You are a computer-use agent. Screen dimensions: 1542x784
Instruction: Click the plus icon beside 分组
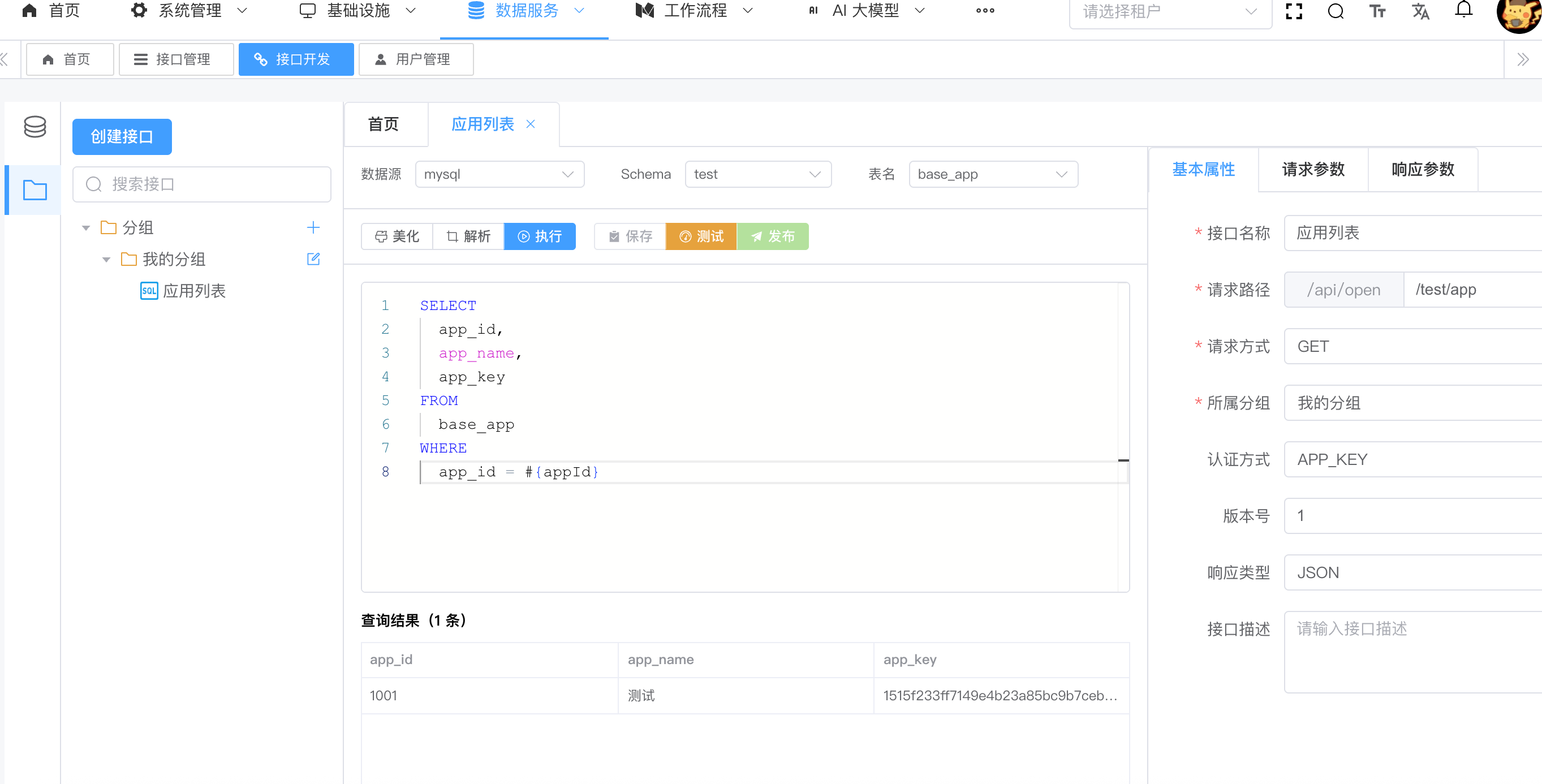(x=313, y=227)
